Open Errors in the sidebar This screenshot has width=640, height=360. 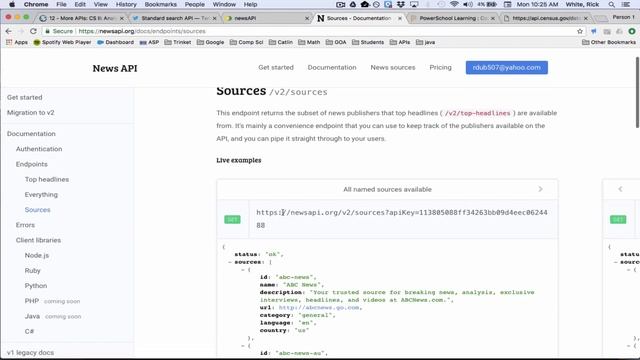(25, 225)
